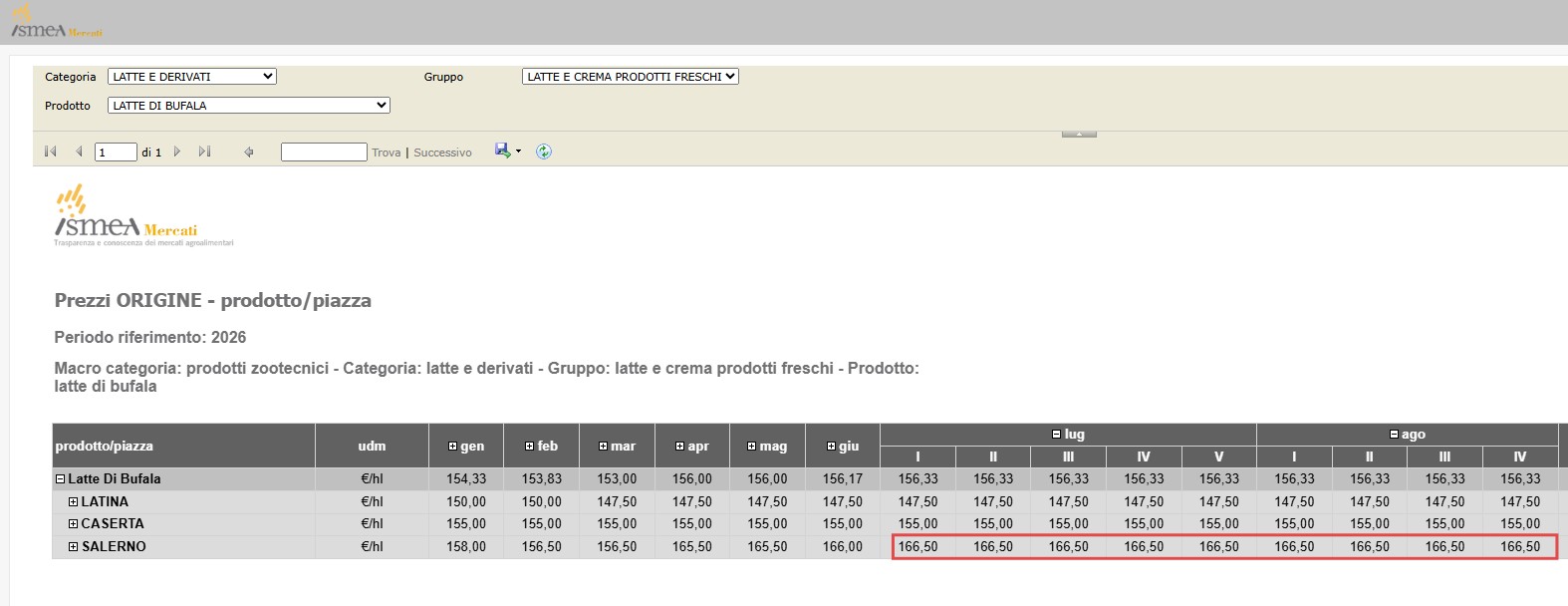Open the export save icon menu

pos(508,151)
